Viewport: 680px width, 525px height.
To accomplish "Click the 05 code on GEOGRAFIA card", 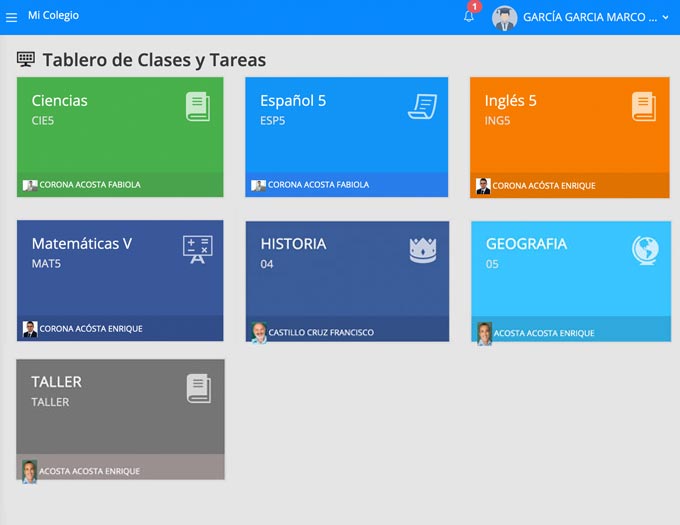I will 492,264.
